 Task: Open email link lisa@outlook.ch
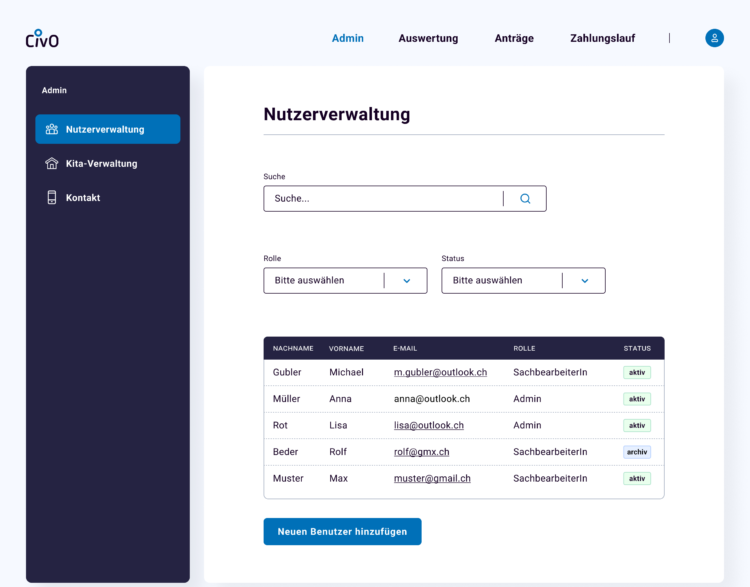(429, 425)
